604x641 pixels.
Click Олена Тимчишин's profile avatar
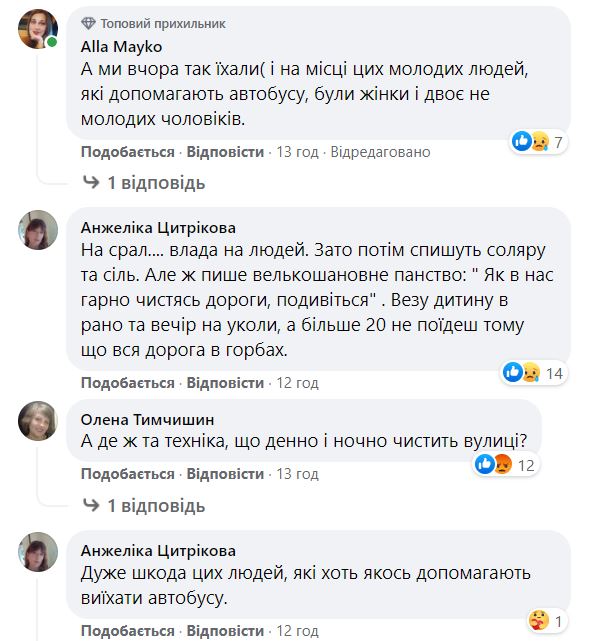(x=38, y=420)
